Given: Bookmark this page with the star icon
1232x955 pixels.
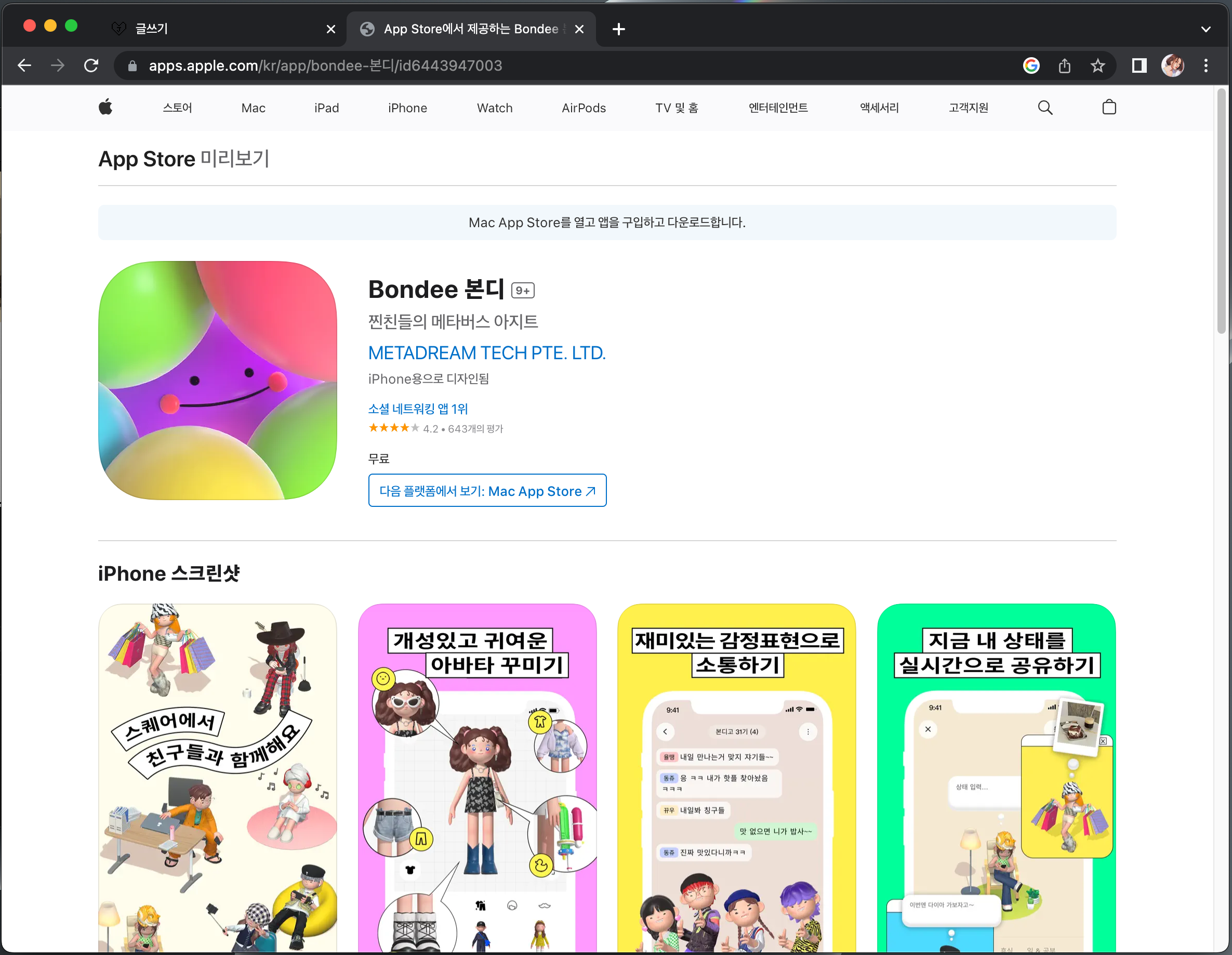Looking at the screenshot, I should point(1097,66).
